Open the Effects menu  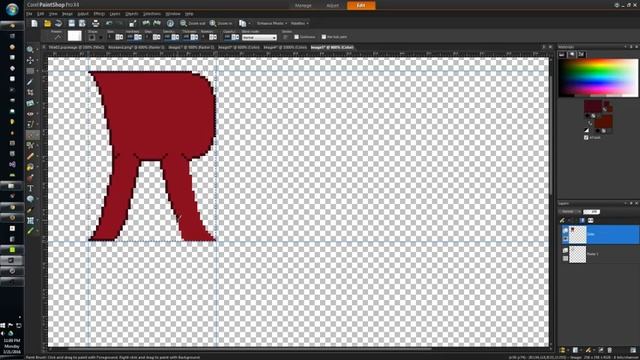[x=99, y=14]
